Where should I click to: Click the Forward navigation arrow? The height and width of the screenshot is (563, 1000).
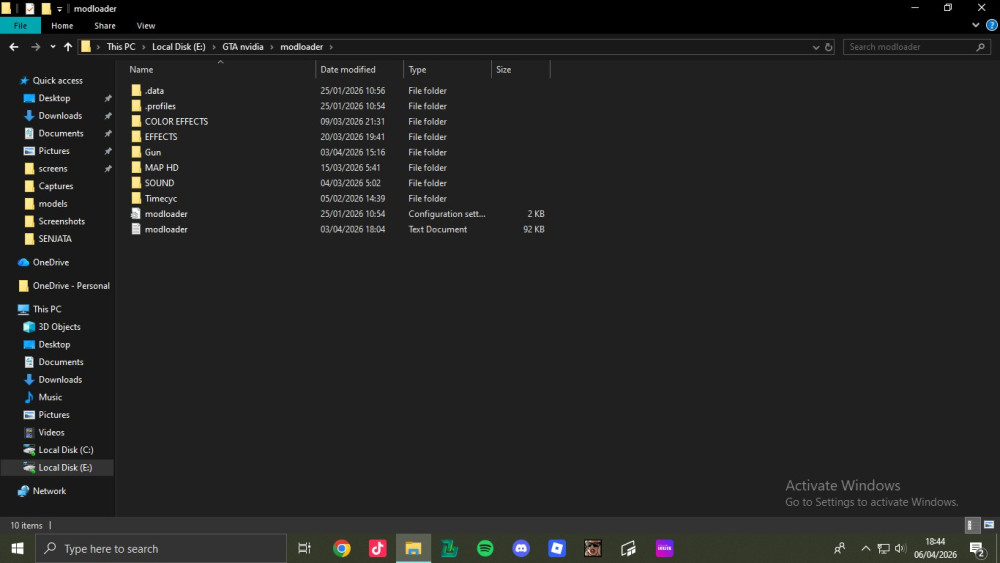tap(36, 47)
